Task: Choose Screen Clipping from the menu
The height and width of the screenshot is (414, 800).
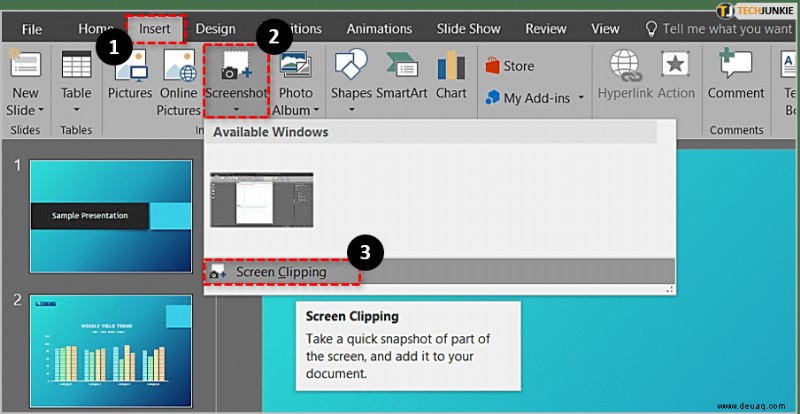Action: [x=439, y=272]
